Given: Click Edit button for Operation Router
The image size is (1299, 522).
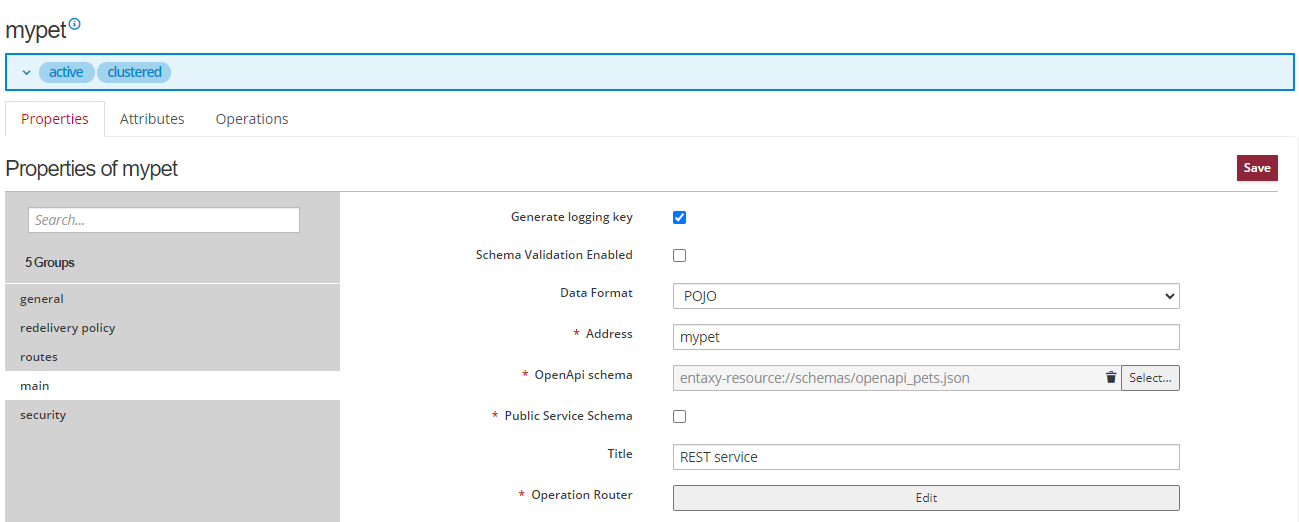Looking at the screenshot, I should [x=925, y=498].
